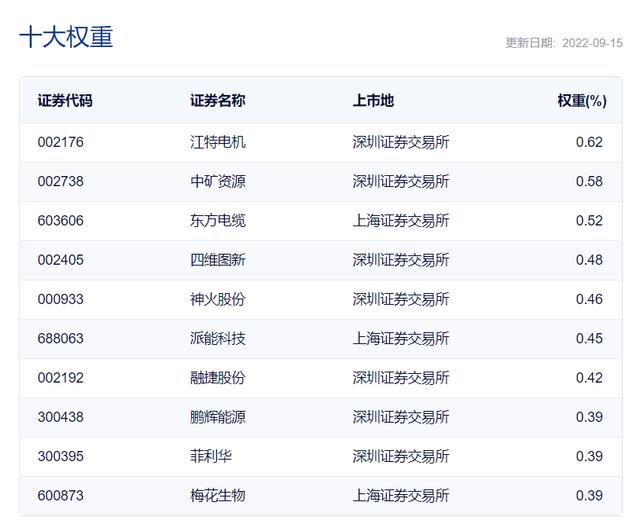Viewport: 640px width, 524px height.
Task: Click stock code 600873
Action: coord(60,495)
